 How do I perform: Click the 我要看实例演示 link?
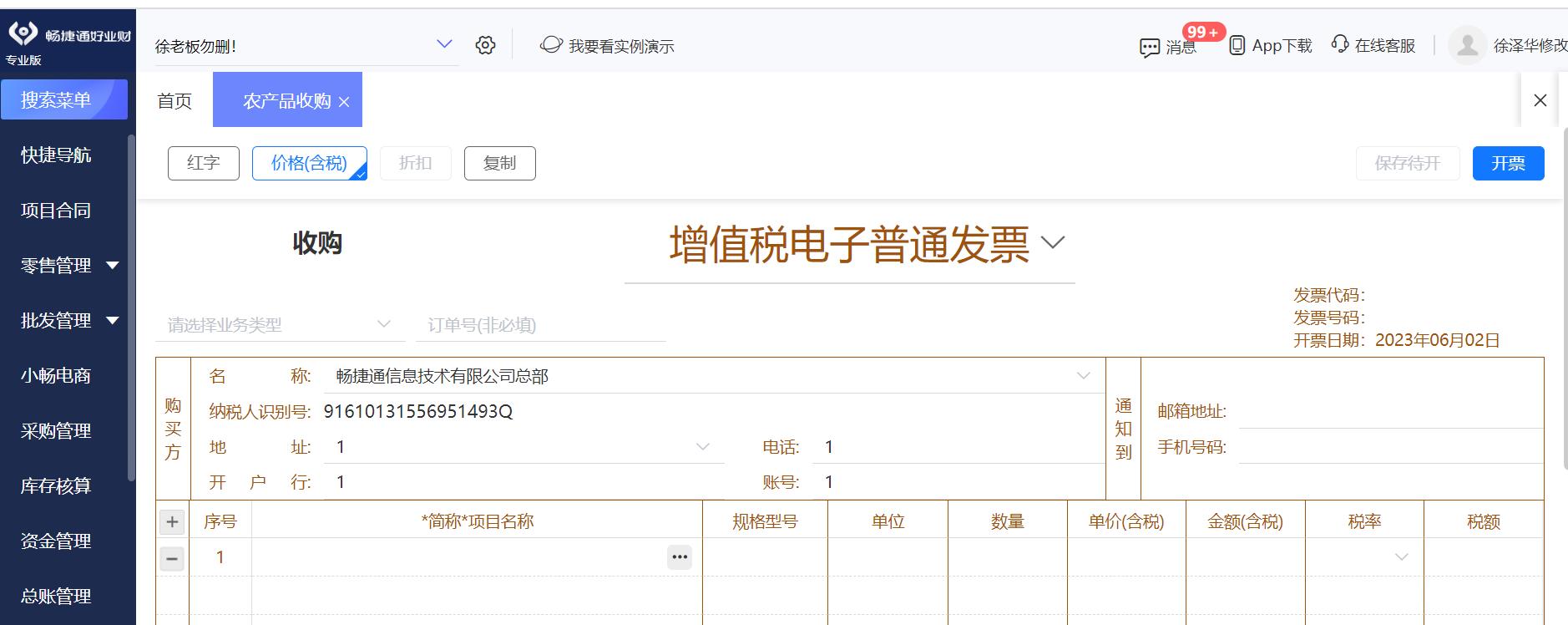pos(621,46)
